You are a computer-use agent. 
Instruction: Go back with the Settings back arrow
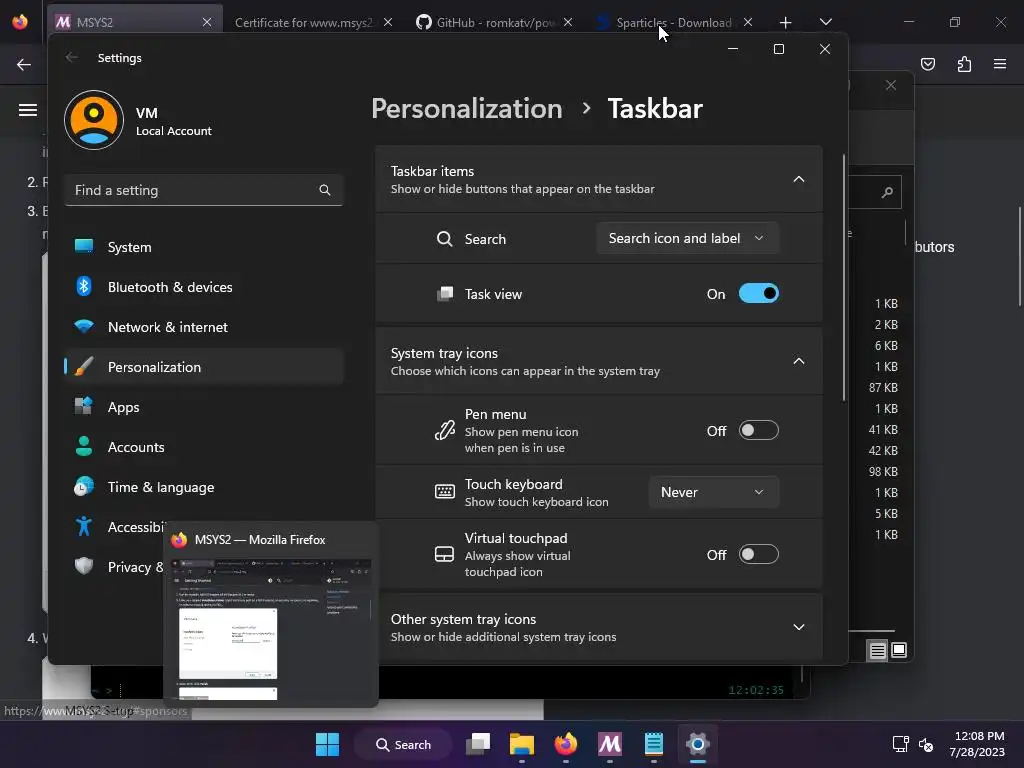point(72,57)
